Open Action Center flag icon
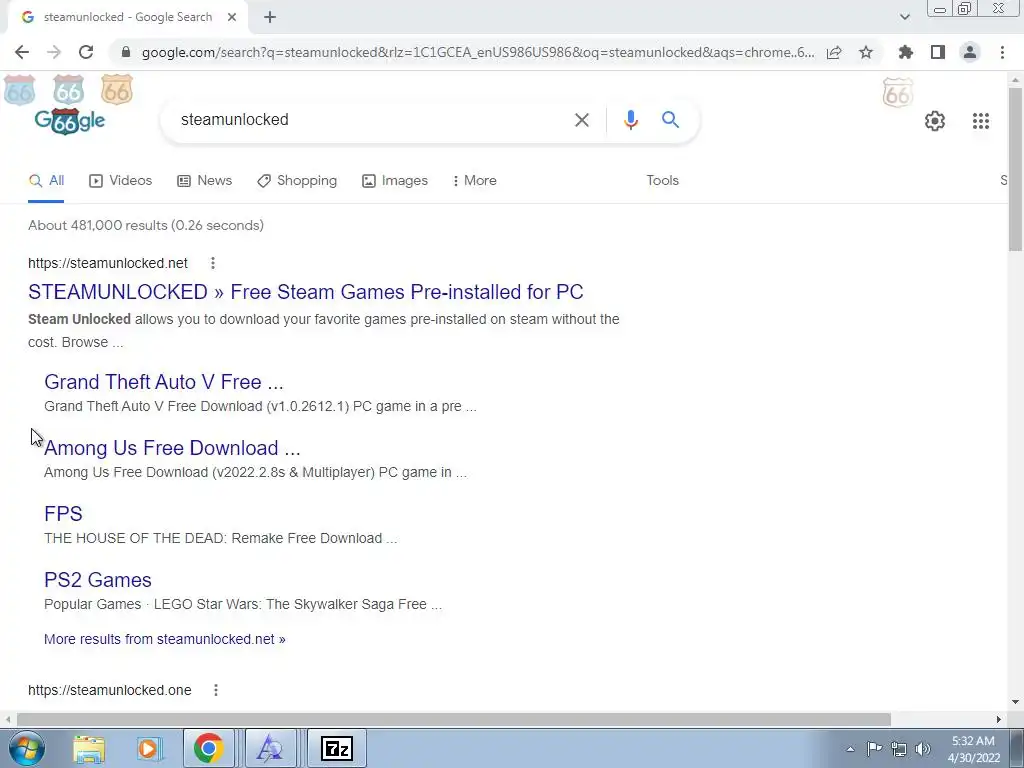Screen dimensions: 1024x768 tap(874, 749)
